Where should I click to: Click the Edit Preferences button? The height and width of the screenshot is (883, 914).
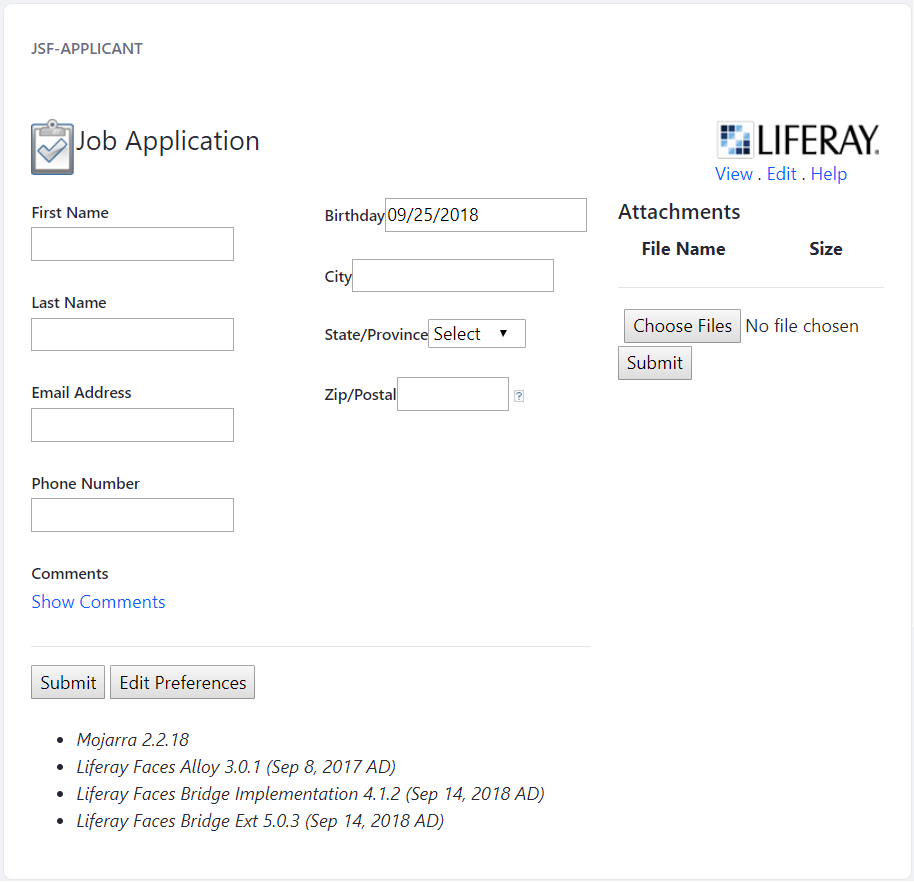point(182,682)
